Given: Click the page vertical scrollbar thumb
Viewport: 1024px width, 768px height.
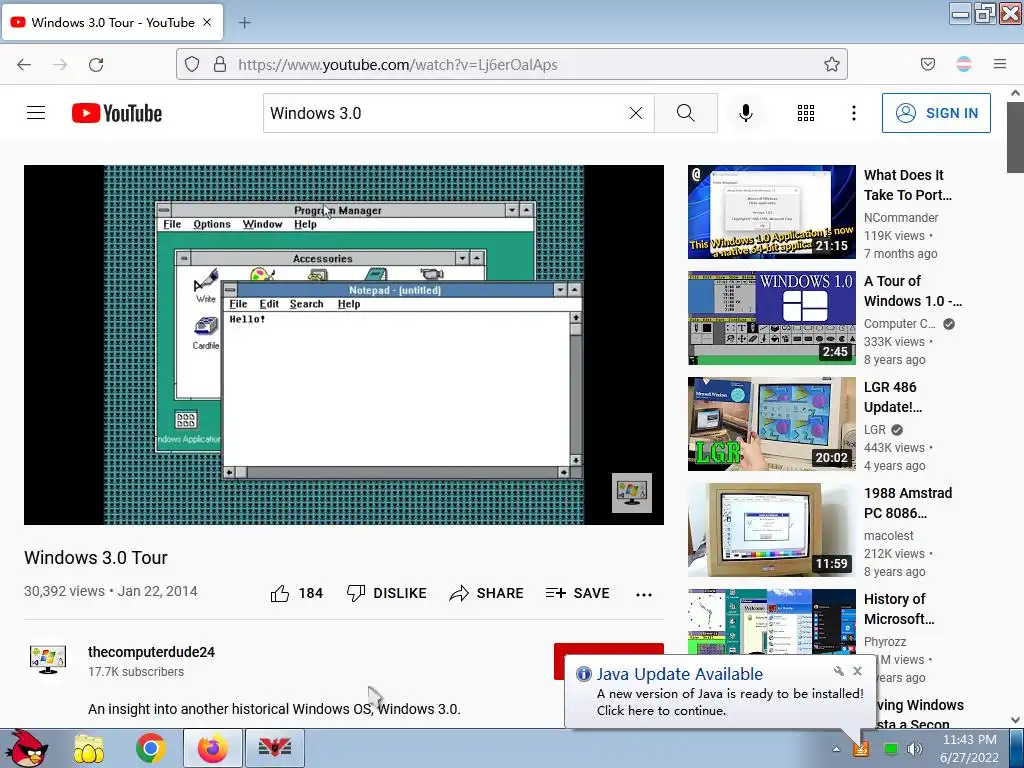Looking at the screenshot, I should pos(1015,137).
